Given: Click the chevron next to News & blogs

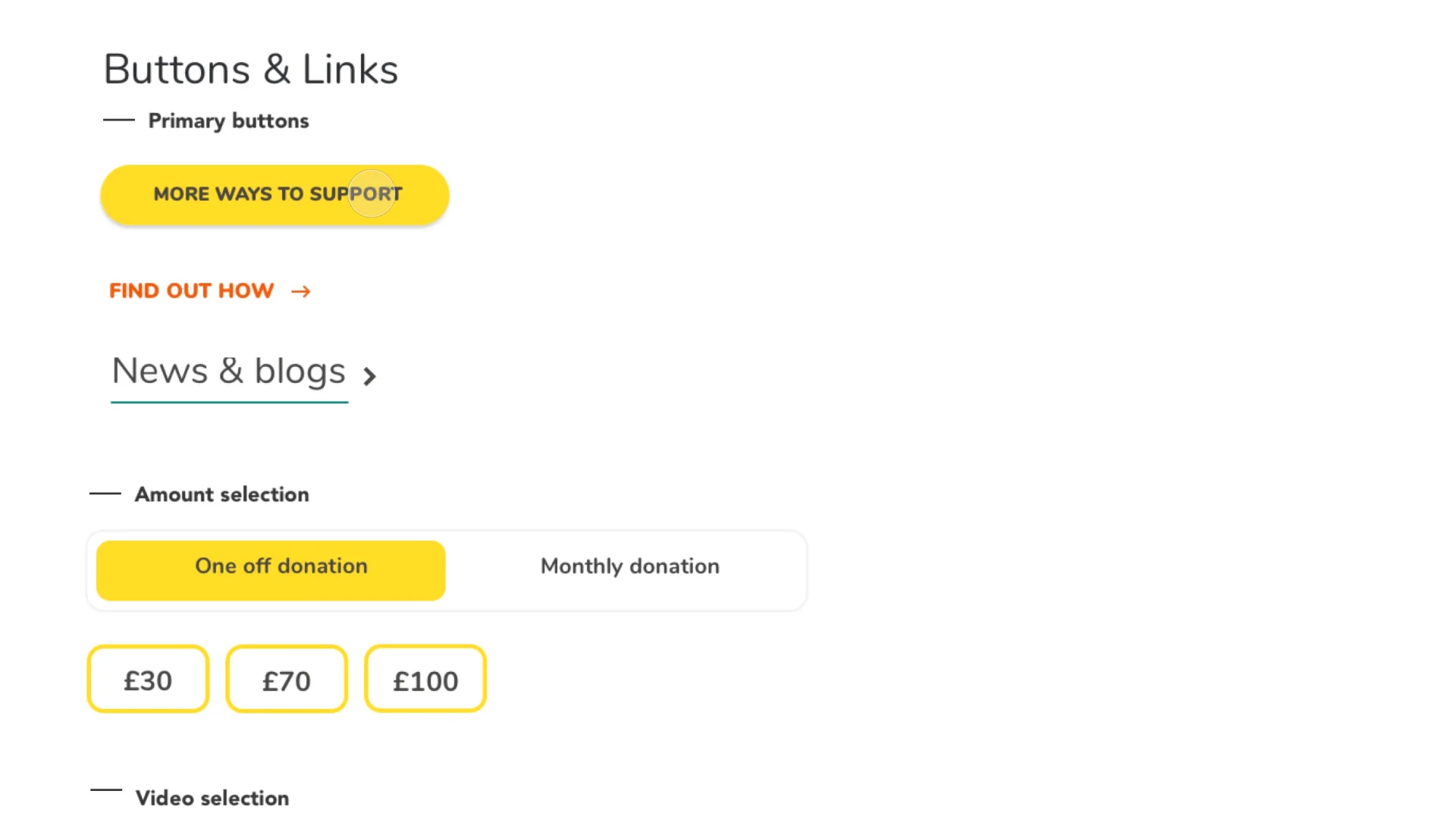Looking at the screenshot, I should (x=369, y=376).
